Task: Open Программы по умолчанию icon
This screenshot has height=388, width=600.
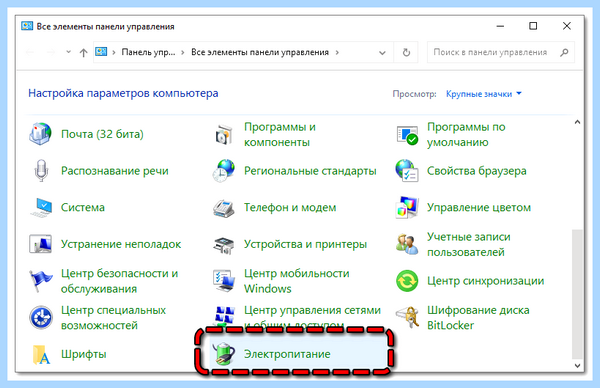Action: tap(407, 134)
